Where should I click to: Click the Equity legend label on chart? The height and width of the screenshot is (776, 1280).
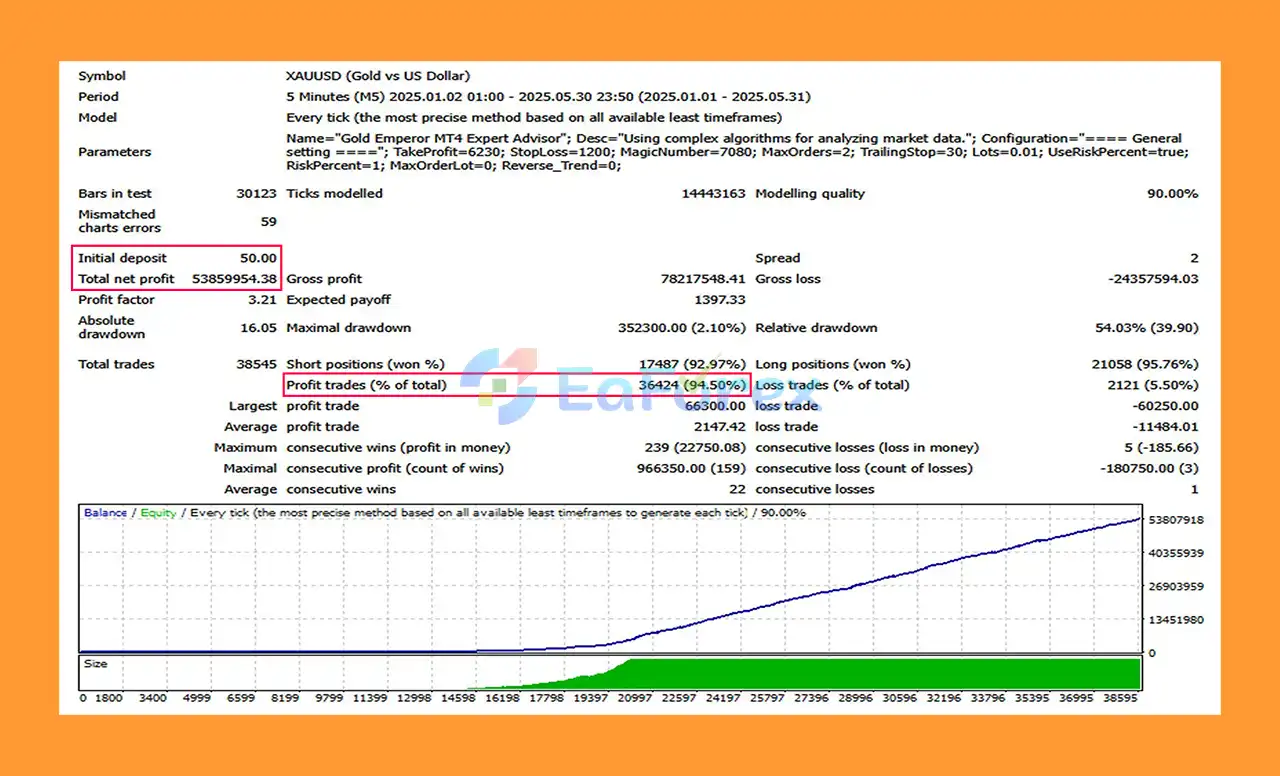(x=158, y=513)
